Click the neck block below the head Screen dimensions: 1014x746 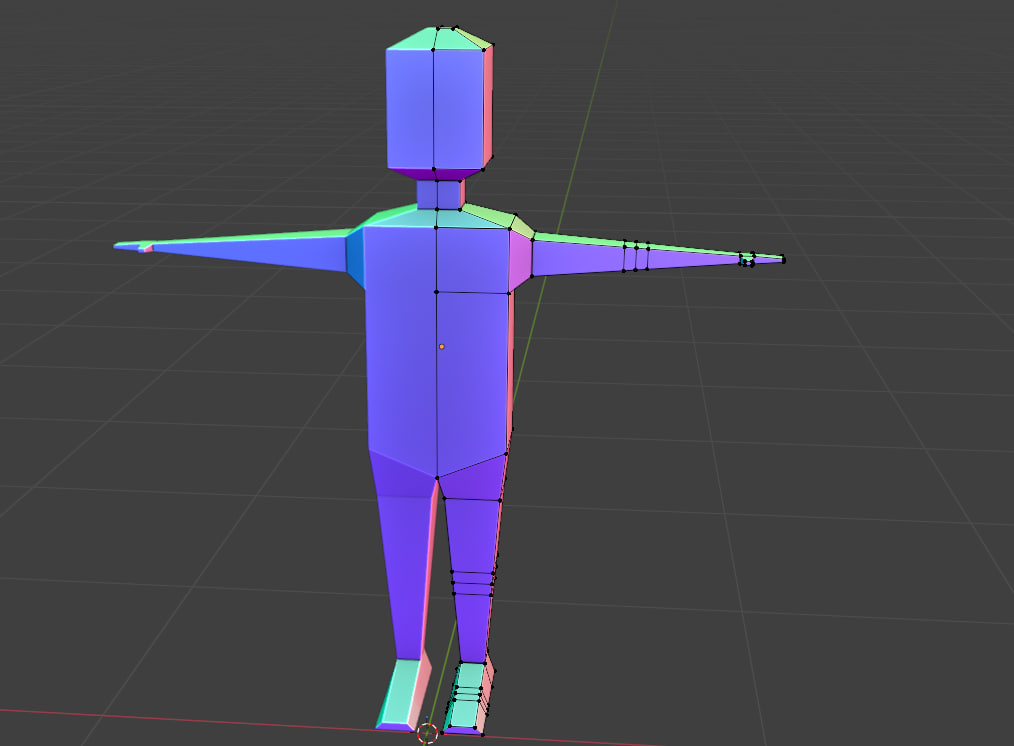(439, 194)
